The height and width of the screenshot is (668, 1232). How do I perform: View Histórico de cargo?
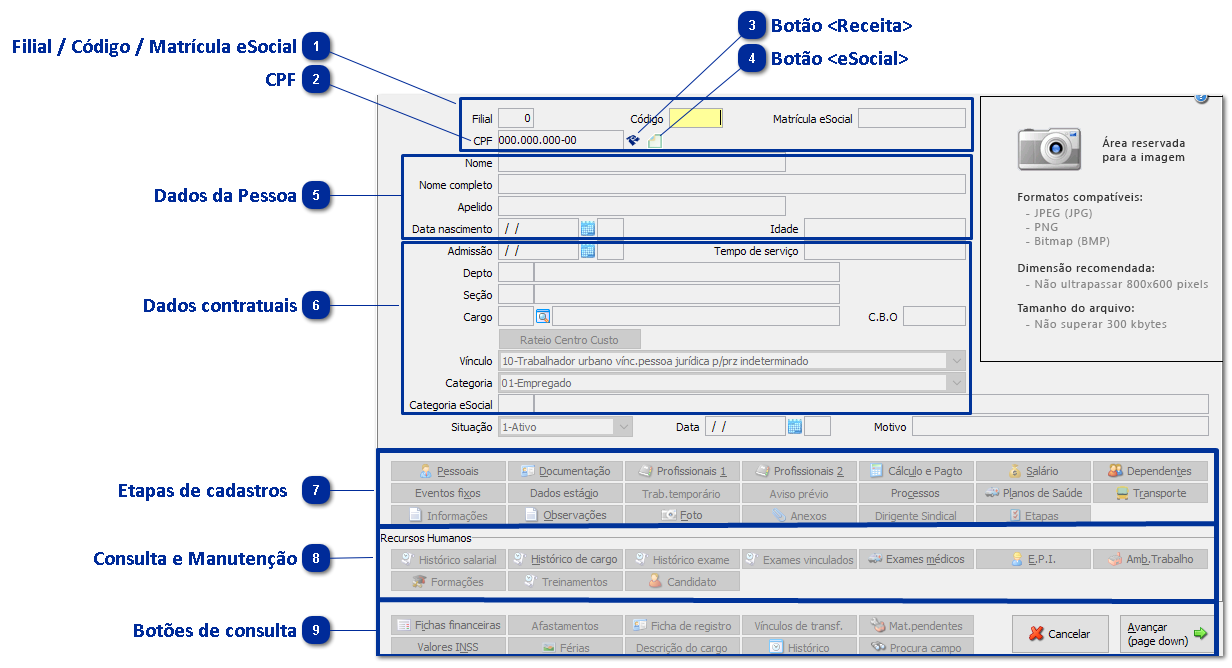point(565,559)
